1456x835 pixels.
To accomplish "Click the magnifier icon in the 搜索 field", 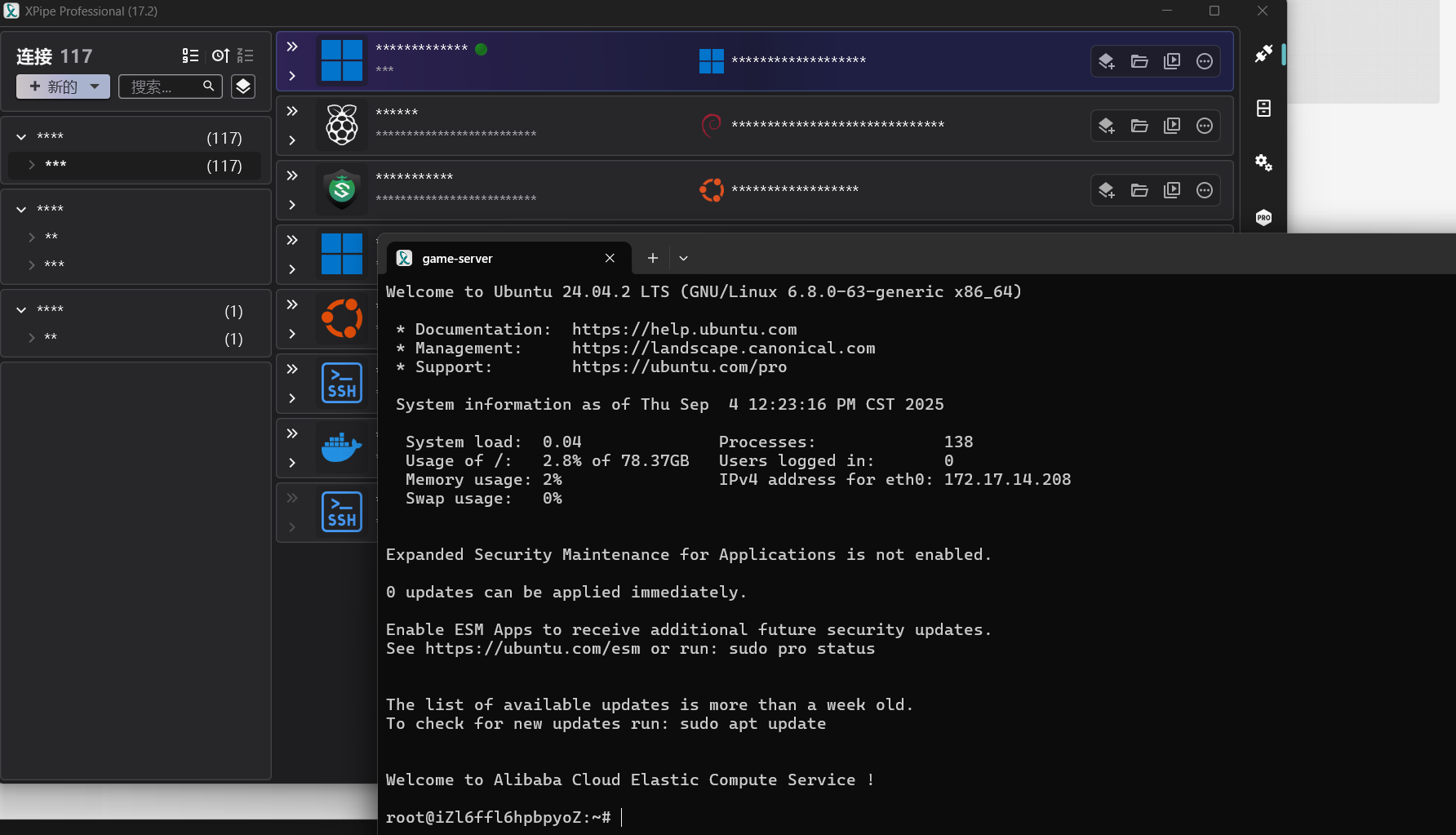I will coord(209,86).
